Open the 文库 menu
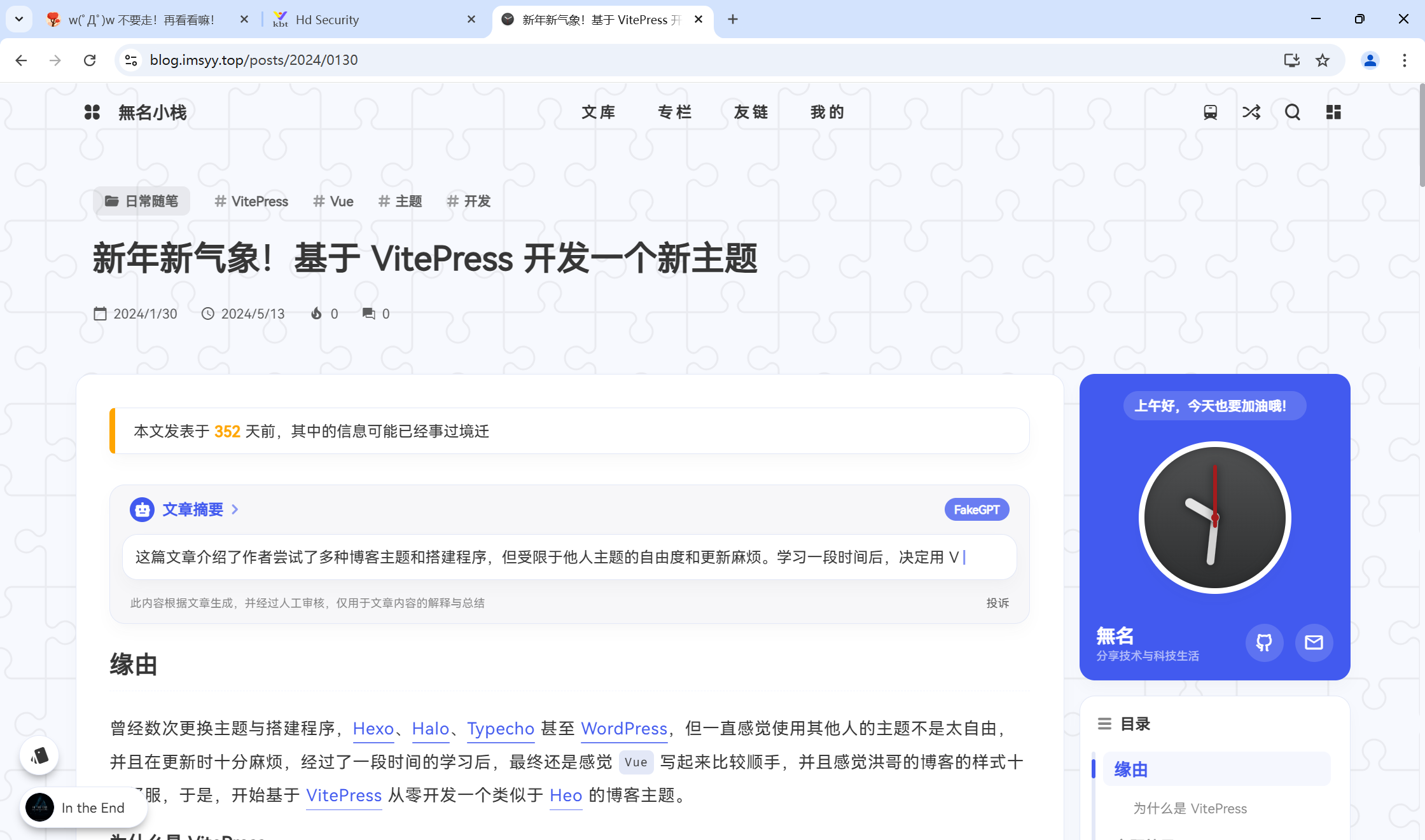This screenshot has height=840, width=1425. (598, 113)
